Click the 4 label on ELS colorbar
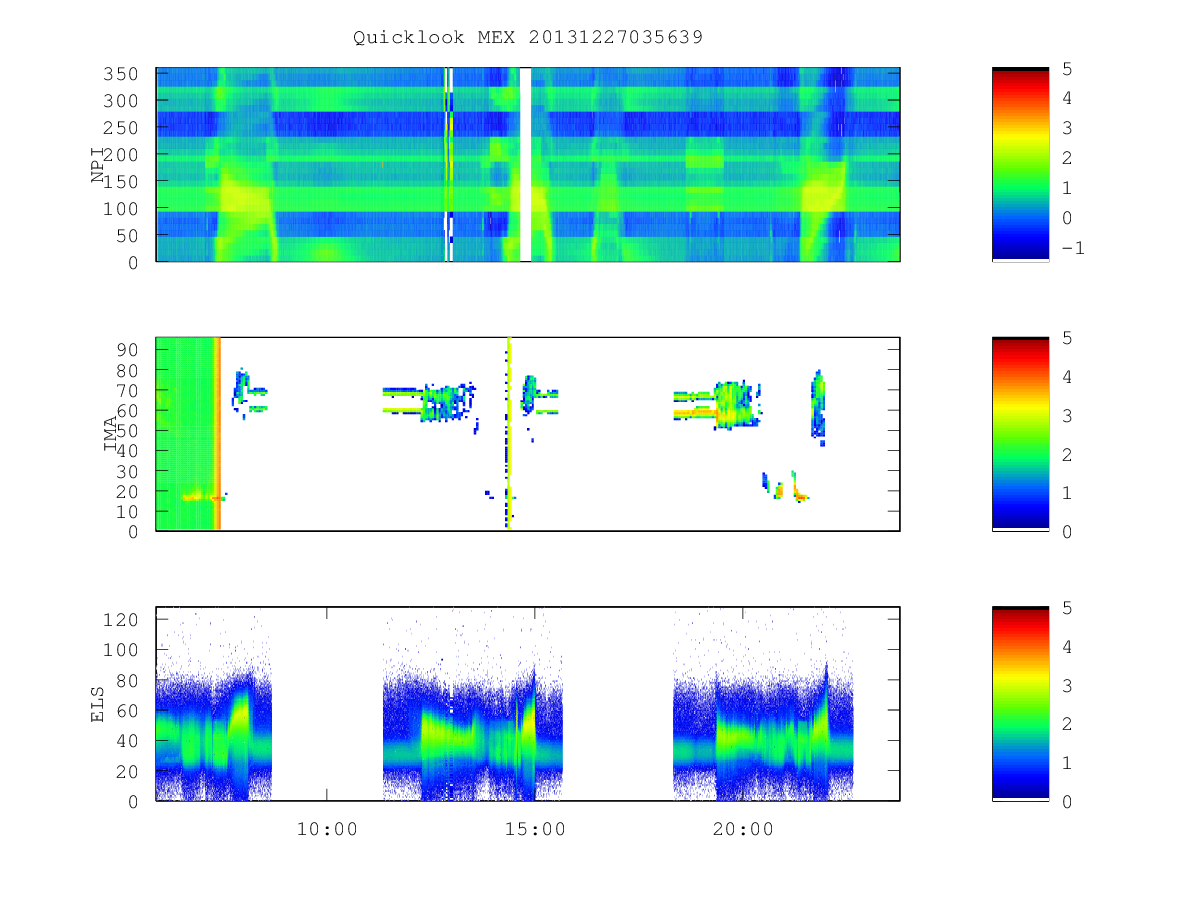1200x900 pixels. (x=1066, y=647)
